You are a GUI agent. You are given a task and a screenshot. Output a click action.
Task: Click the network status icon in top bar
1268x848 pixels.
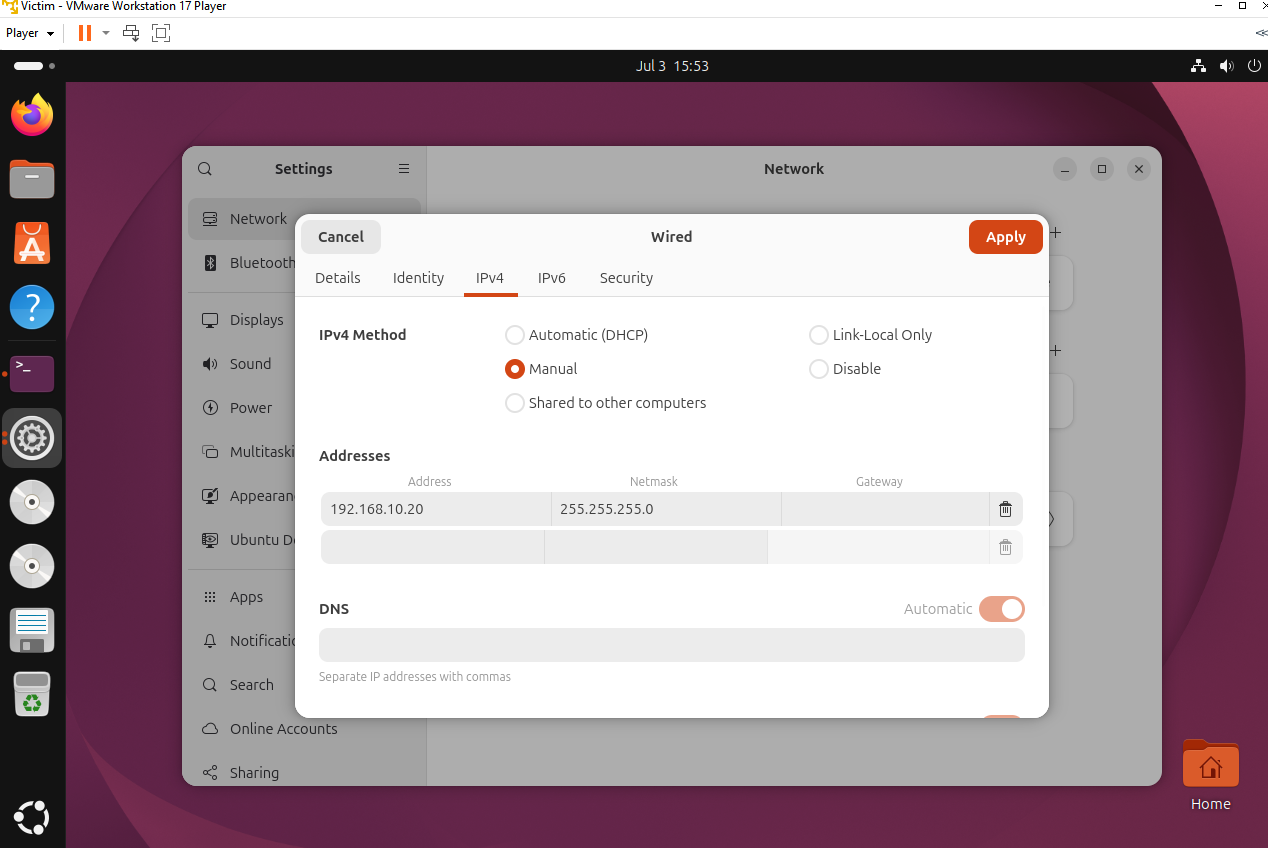[x=1198, y=66]
